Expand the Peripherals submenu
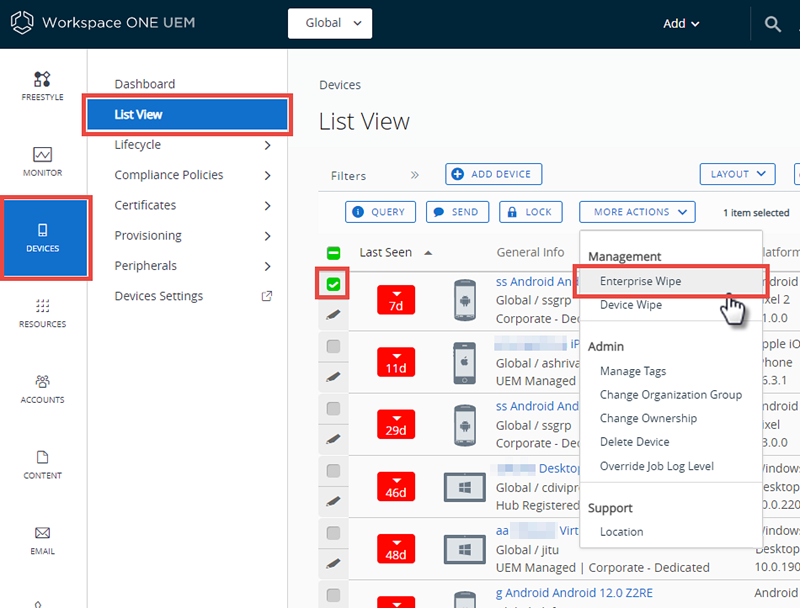 coord(267,266)
